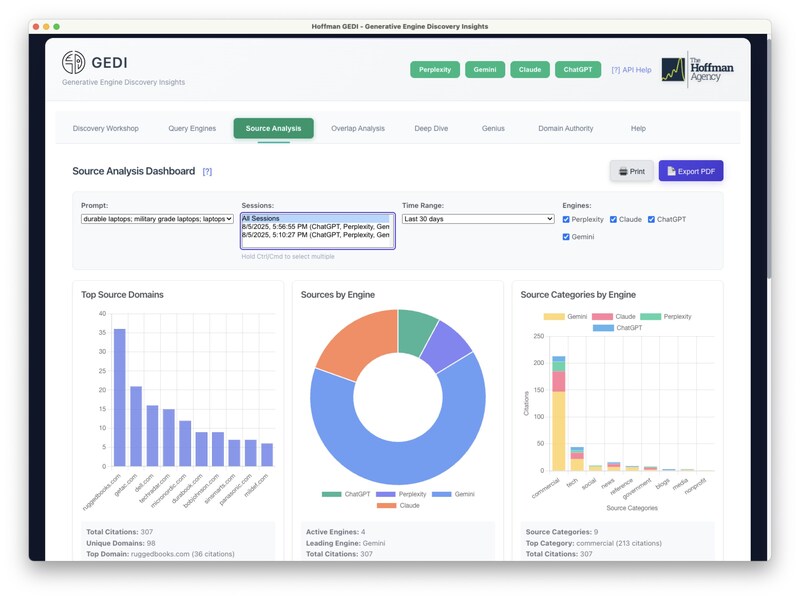The width and height of the screenshot is (800, 599).
Task: Click the macOS window minimize button
Action: tap(46, 27)
